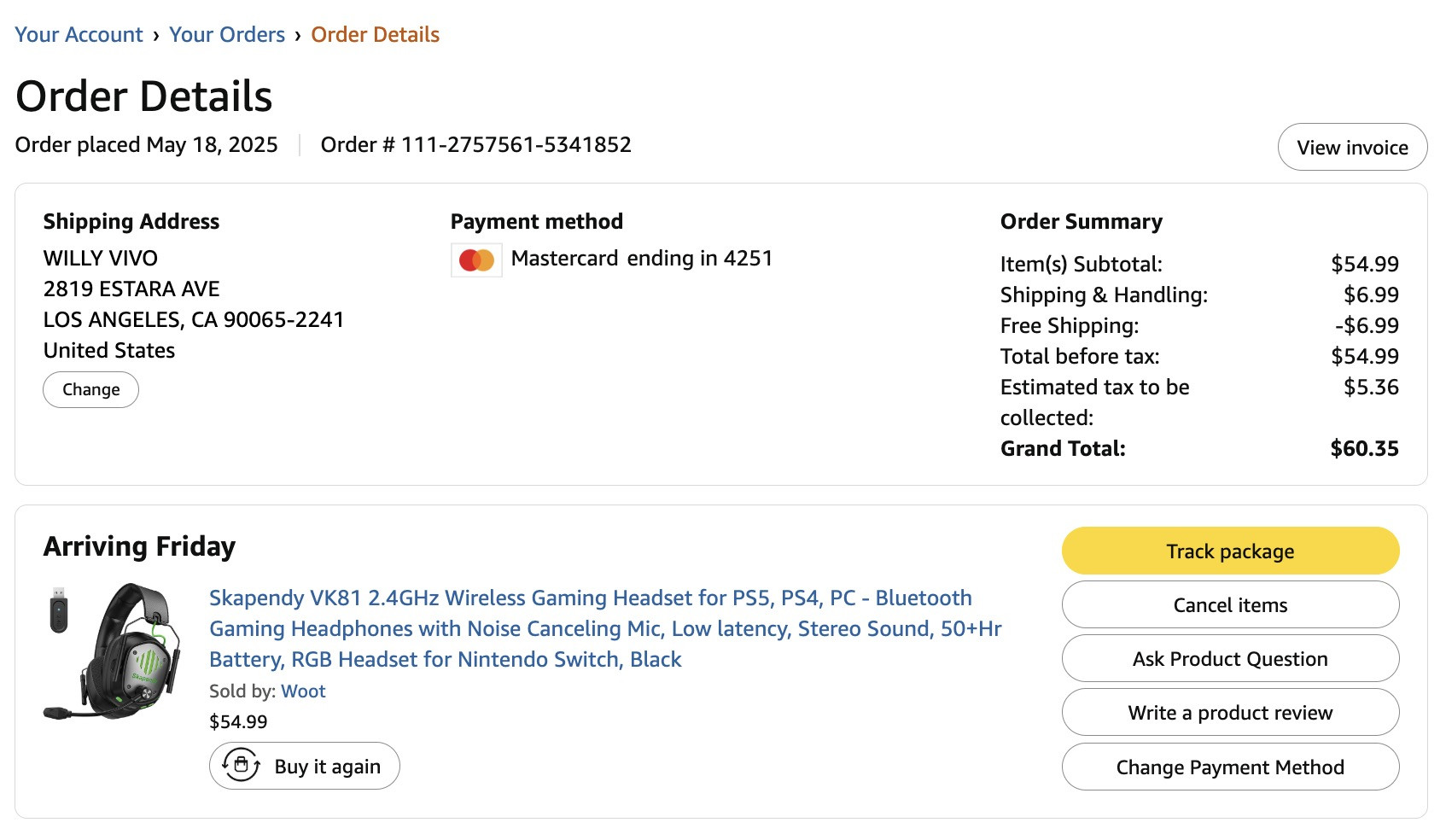The height and width of the screenshot is (840, 1446).
Task: Ask Product Question about the headset
Action: [x=1230, y=658]
